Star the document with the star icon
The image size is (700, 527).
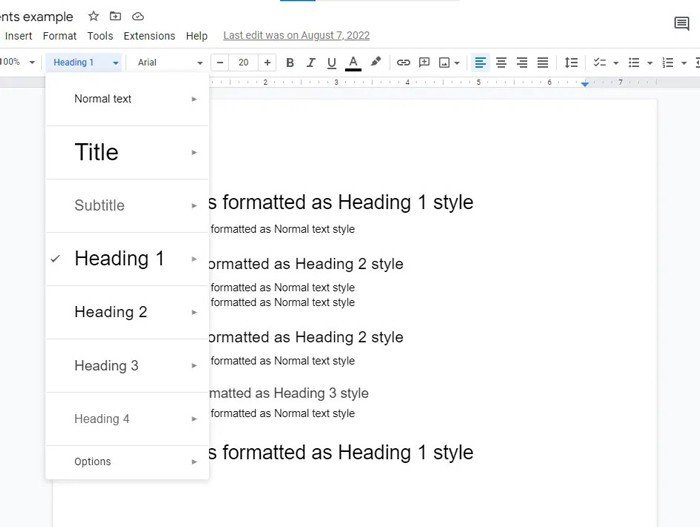(x=94, y=16)
